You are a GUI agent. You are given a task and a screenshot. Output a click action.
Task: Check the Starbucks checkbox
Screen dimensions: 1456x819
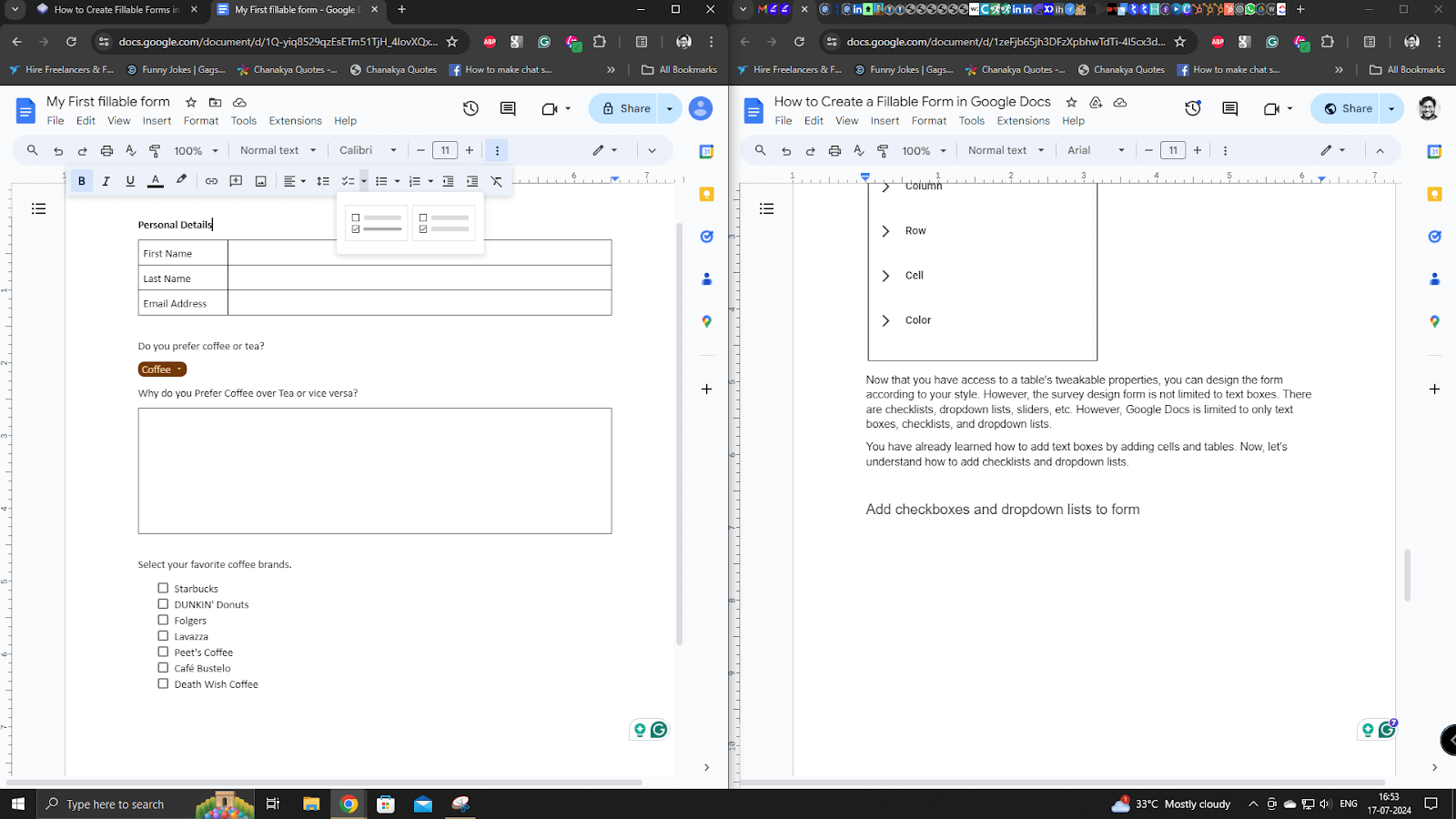pyautogui.click(x=163, y=587)
